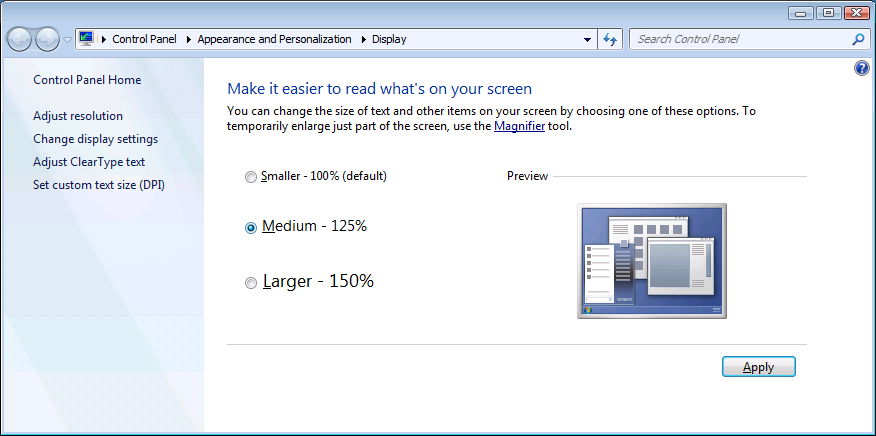Viewport: 876px width, 436px height.
Task: Open the Magnifier tool link
Action: pos(520,126)
